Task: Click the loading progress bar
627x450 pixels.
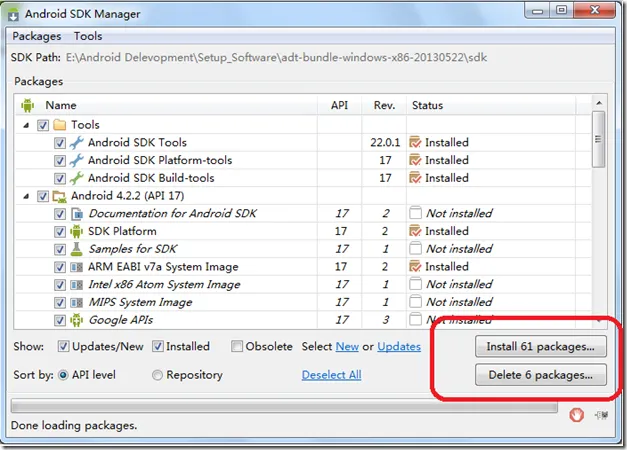Action: click(x=284, y=408)
